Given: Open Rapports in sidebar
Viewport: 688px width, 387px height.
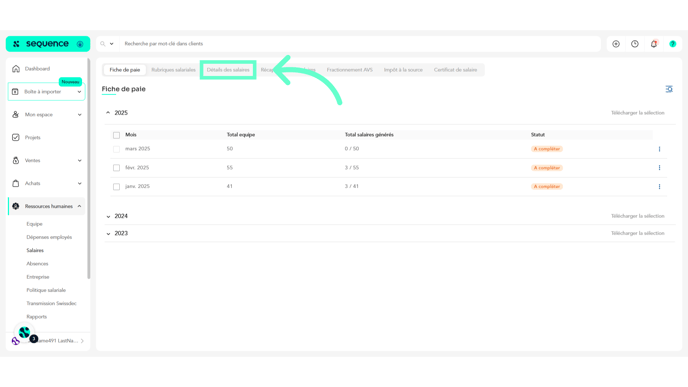Looking at the screenshot, I should 36,317.
